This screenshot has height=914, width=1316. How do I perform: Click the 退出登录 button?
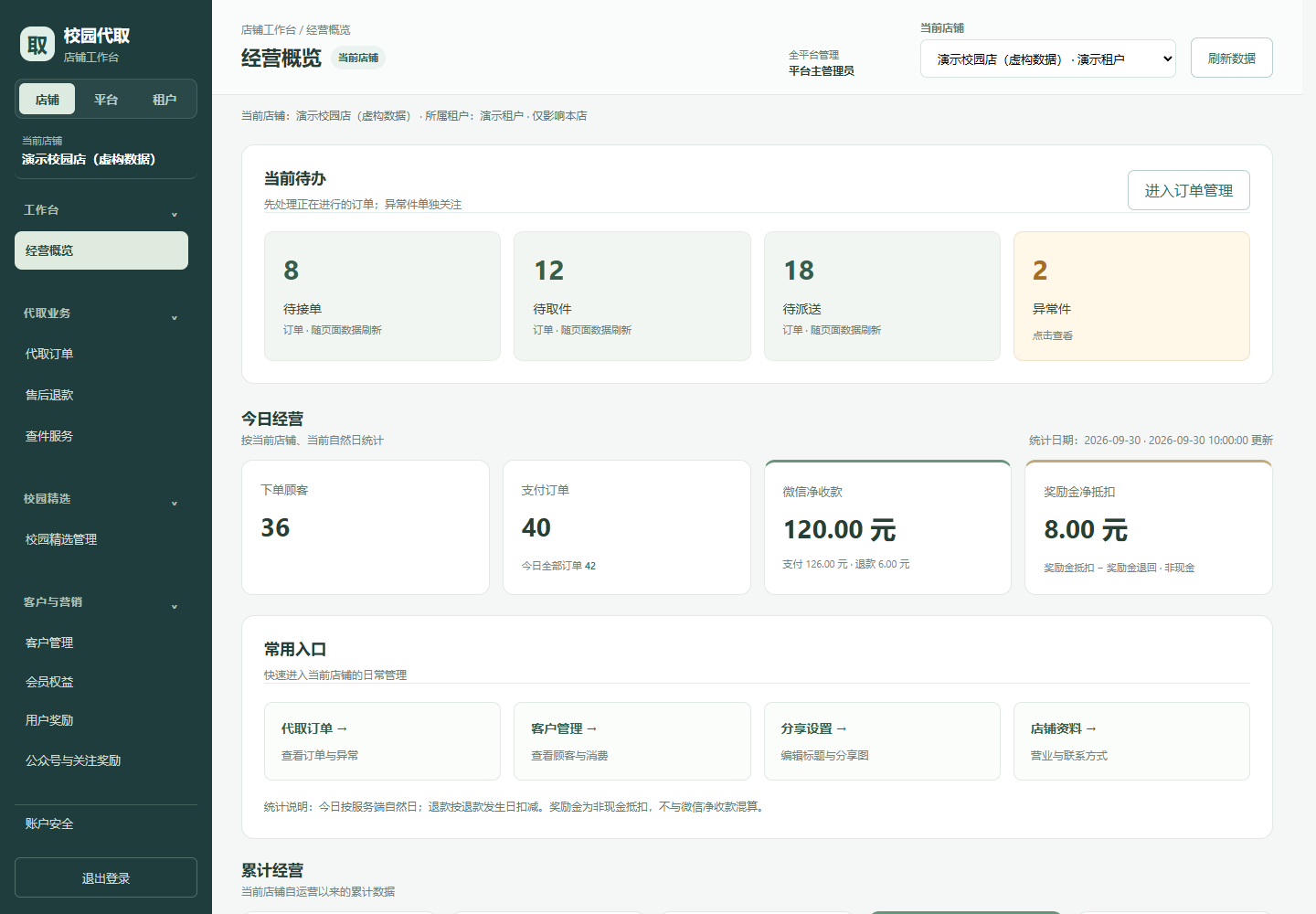click(106, 877)
